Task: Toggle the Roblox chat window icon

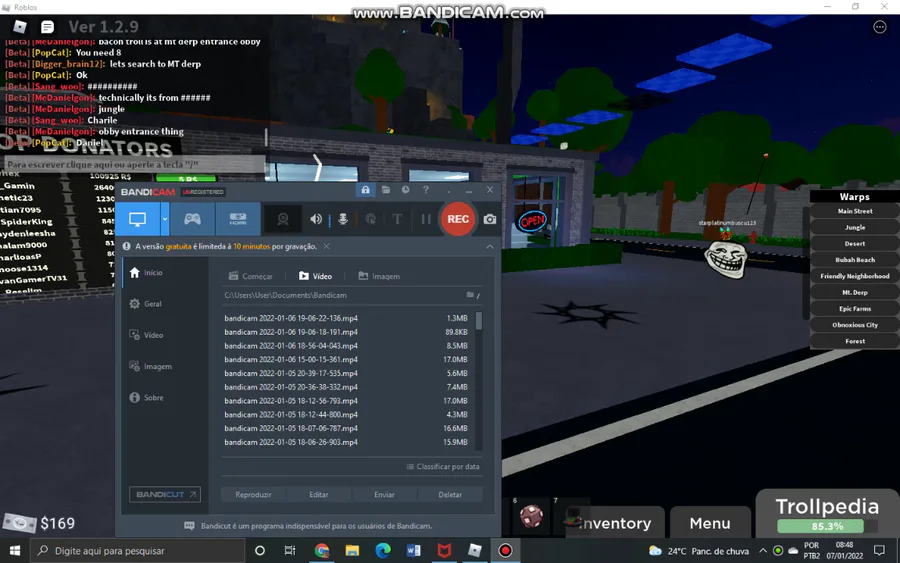Action: pos(48,26)
